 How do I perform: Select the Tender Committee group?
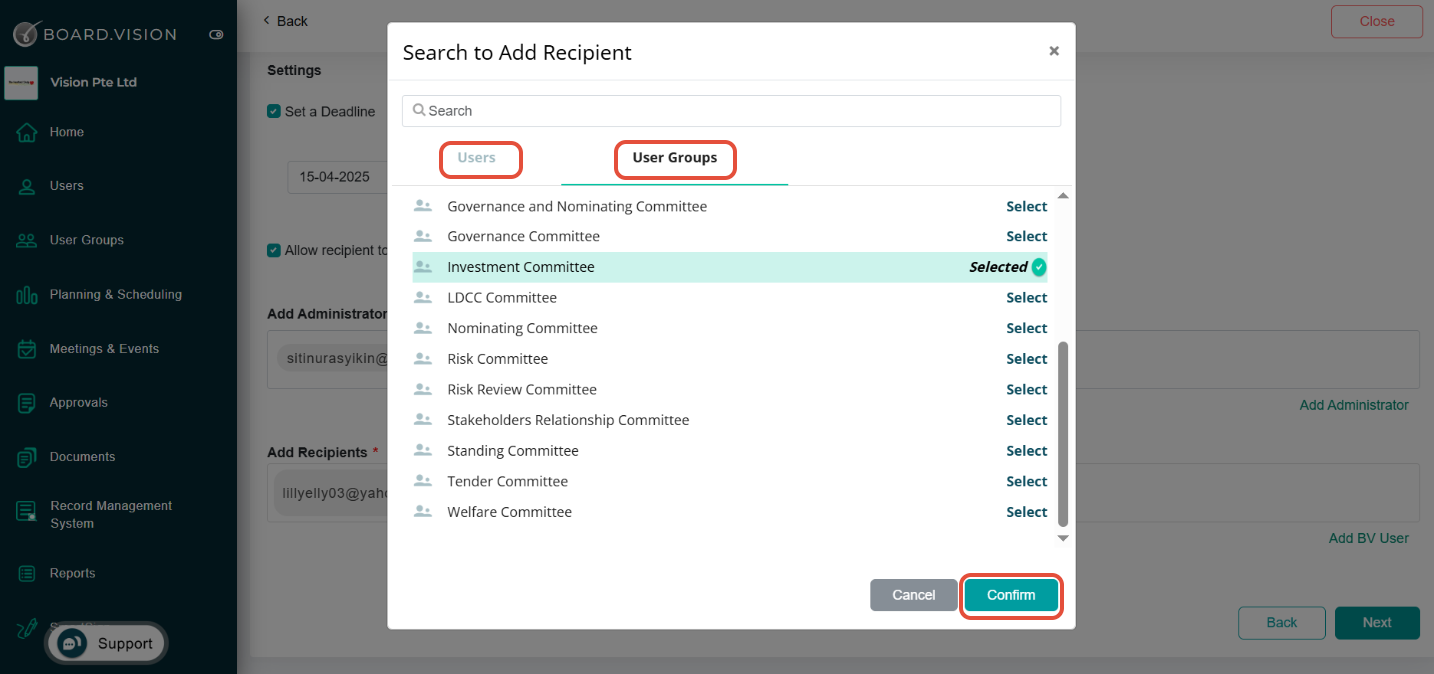point(1027,482)
